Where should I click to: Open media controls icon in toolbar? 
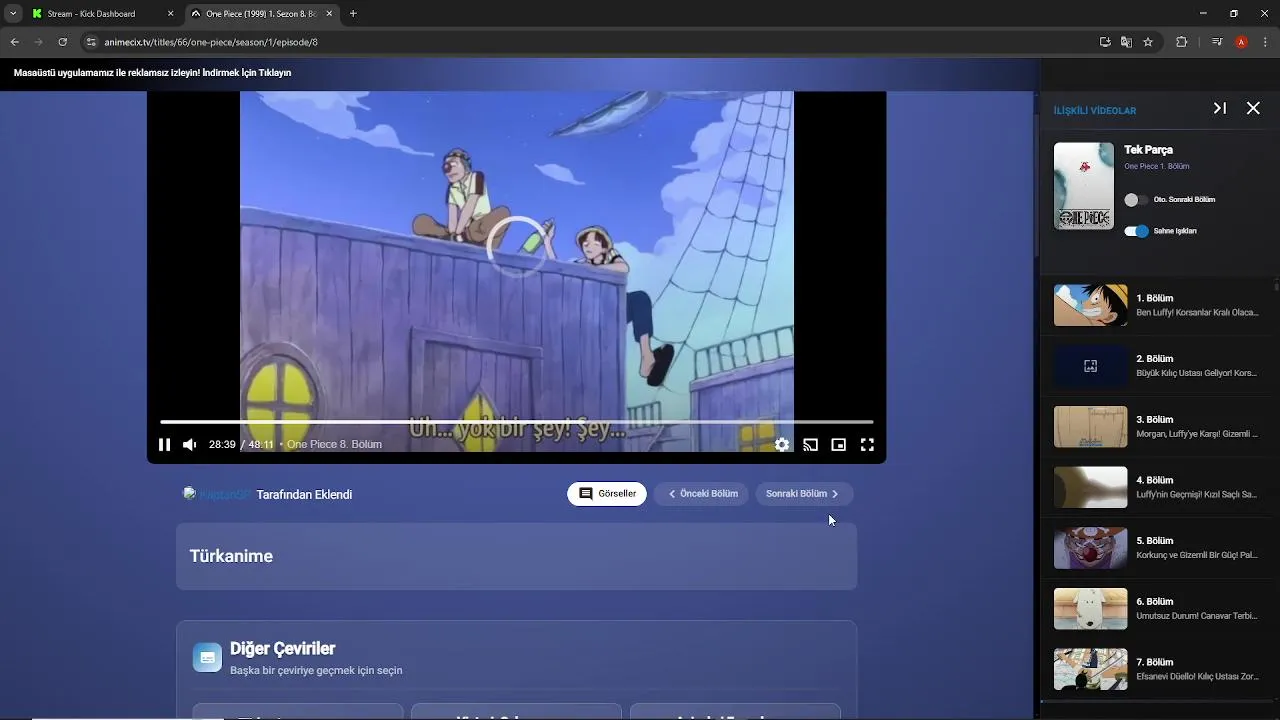tap(1217, 42)
